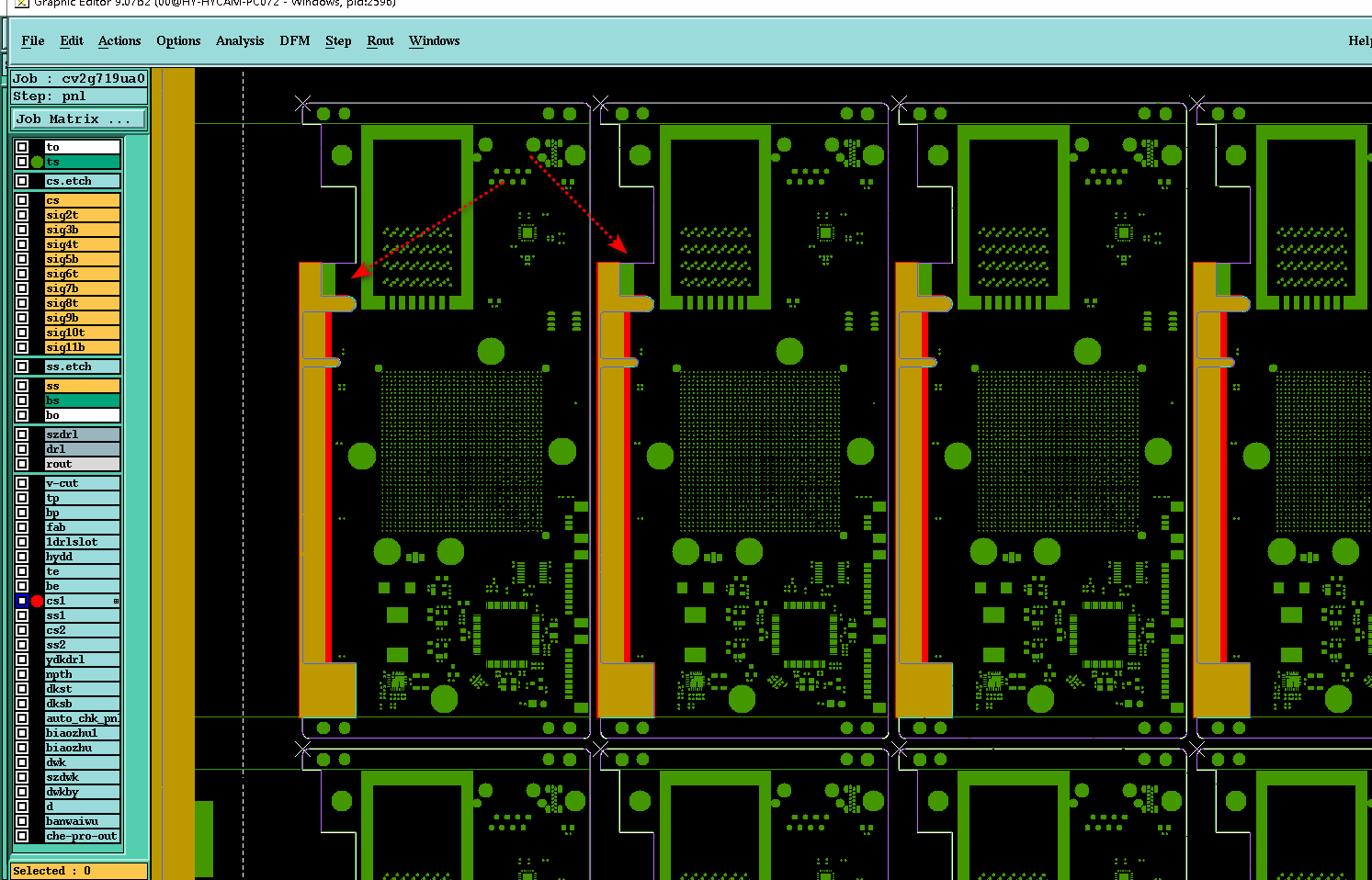Select the sig6t layer name
Viewport: 1372px width, 880px height.
coord(82,274)
